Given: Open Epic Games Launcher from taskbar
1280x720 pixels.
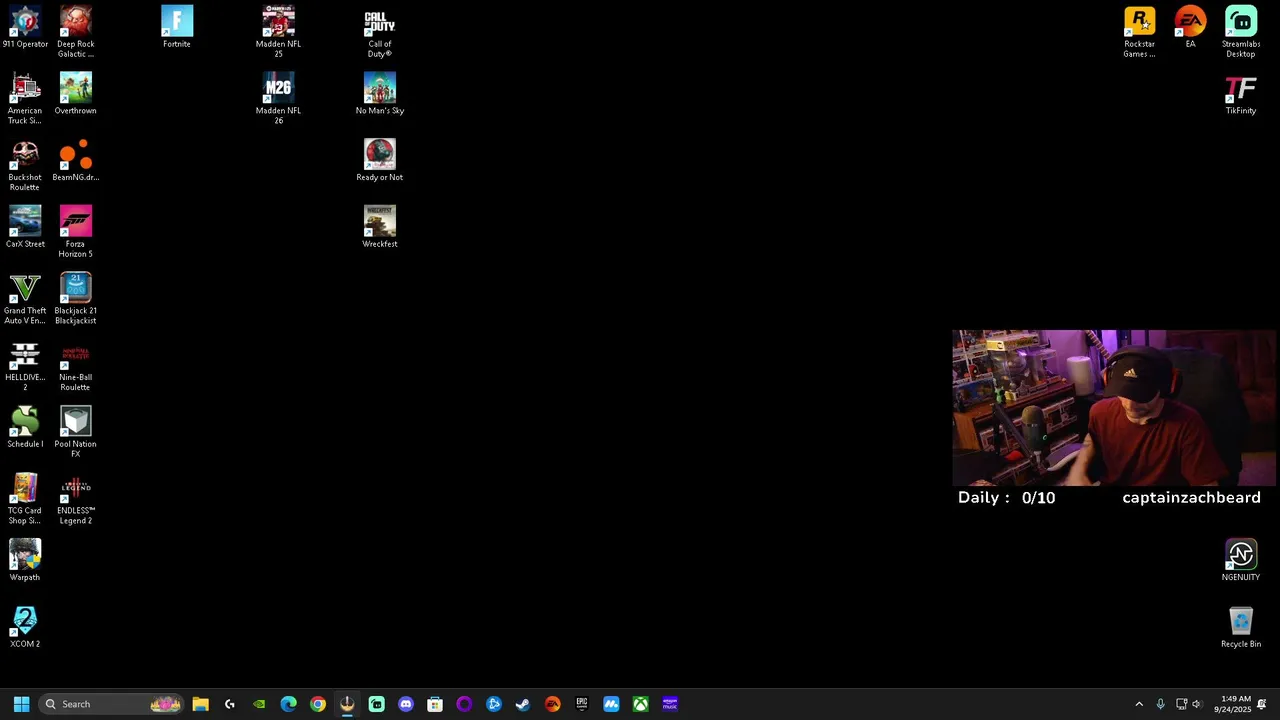Looking at the screenshot, I should 581,704.
